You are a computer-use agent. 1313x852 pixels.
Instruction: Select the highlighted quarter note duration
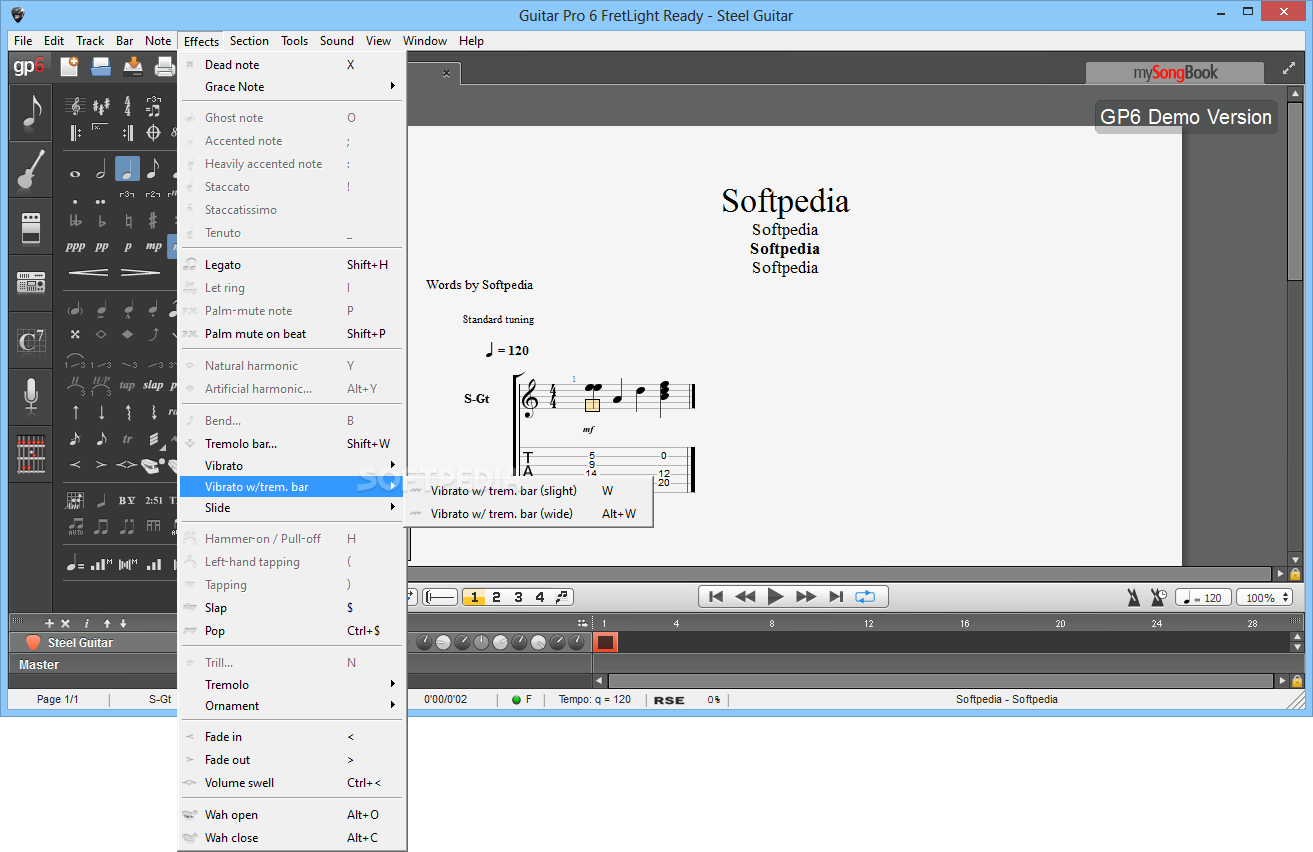(127, 169)
